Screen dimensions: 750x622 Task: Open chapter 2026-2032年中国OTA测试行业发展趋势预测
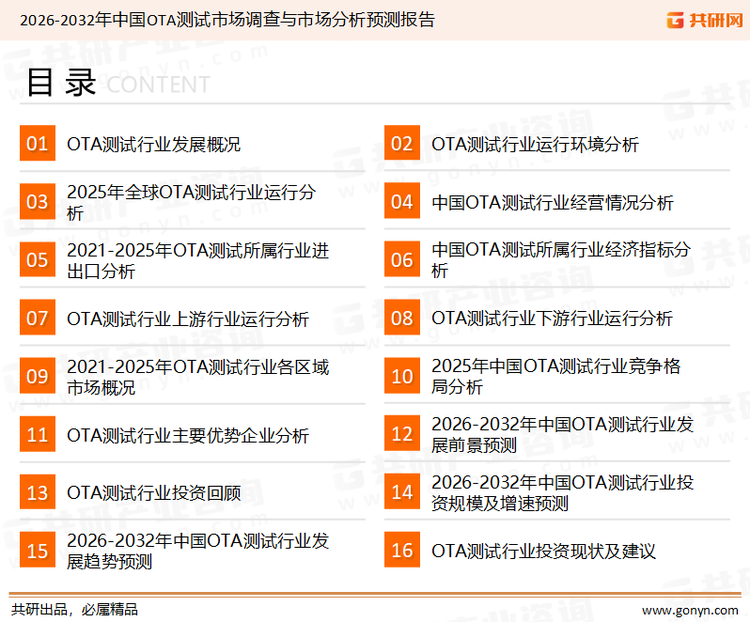[x=198, y=551]
